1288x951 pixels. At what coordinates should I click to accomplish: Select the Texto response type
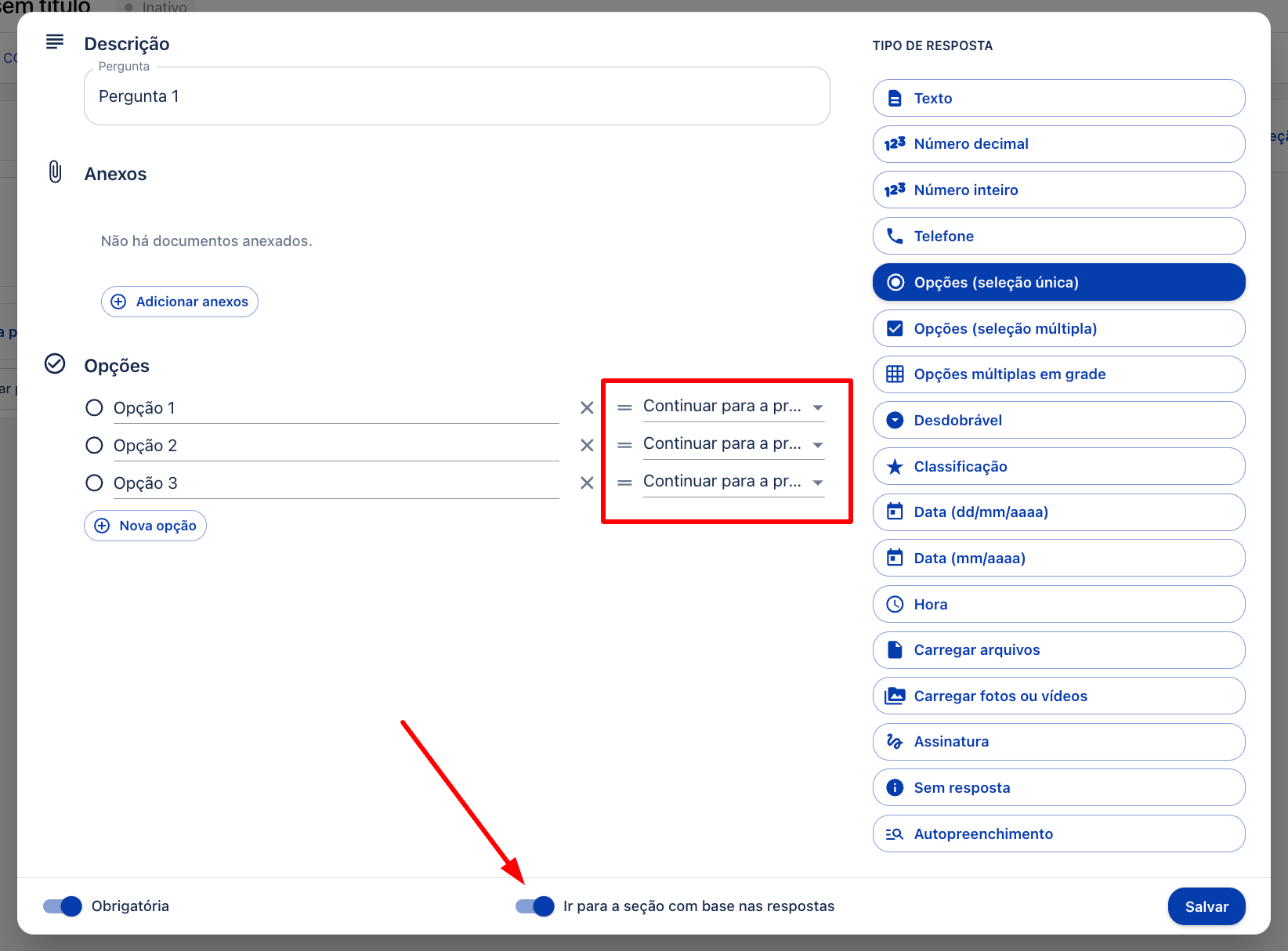coord(1058,98)
